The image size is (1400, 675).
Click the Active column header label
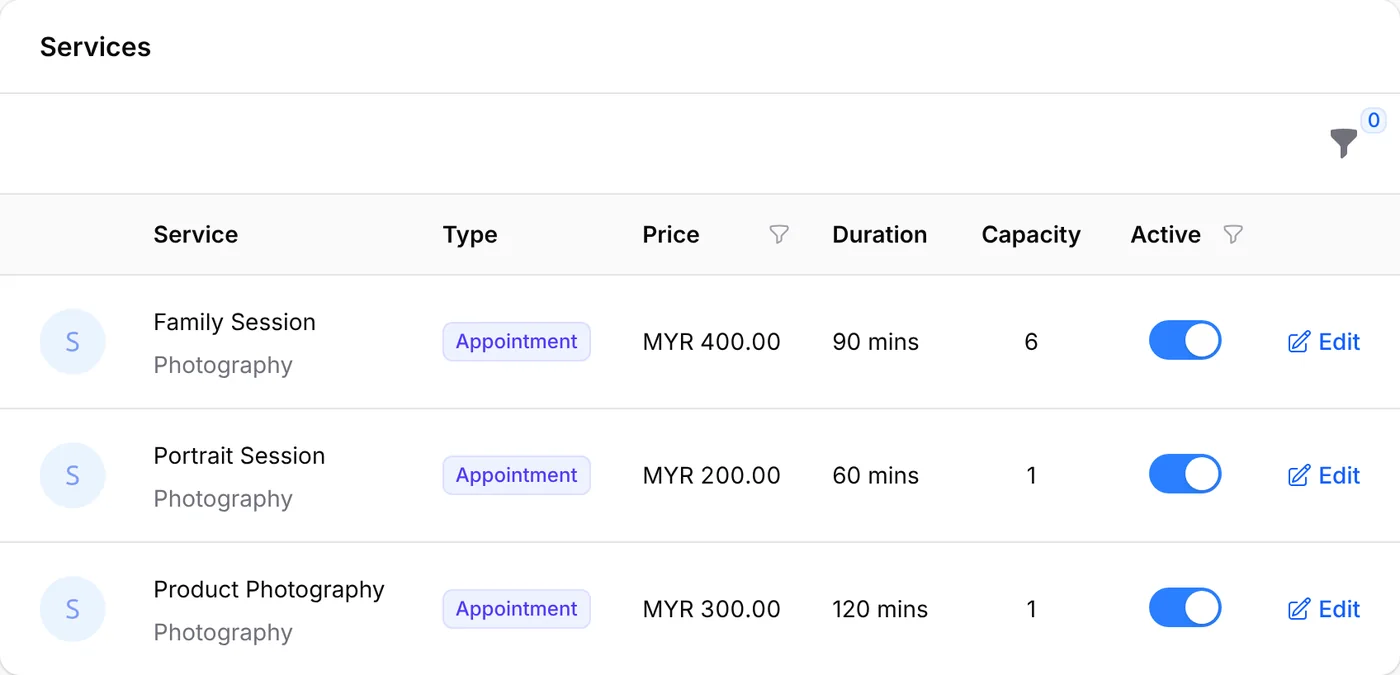[x=1166, y=235]
